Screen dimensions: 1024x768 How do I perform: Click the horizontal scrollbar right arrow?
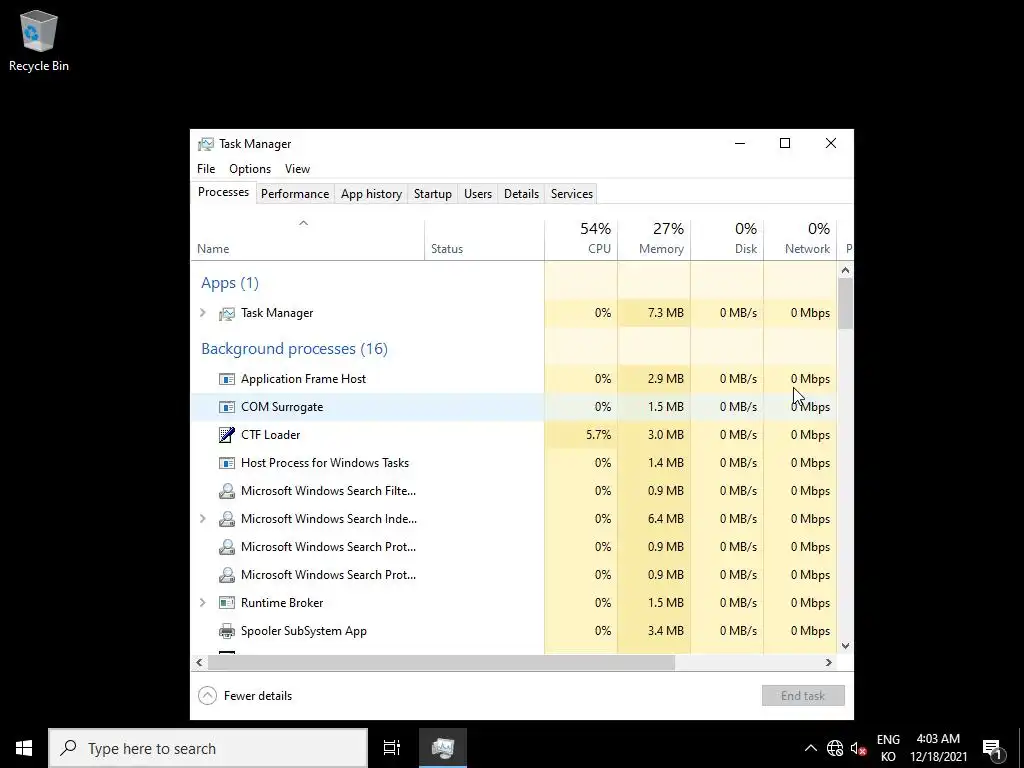click(829, 663)
